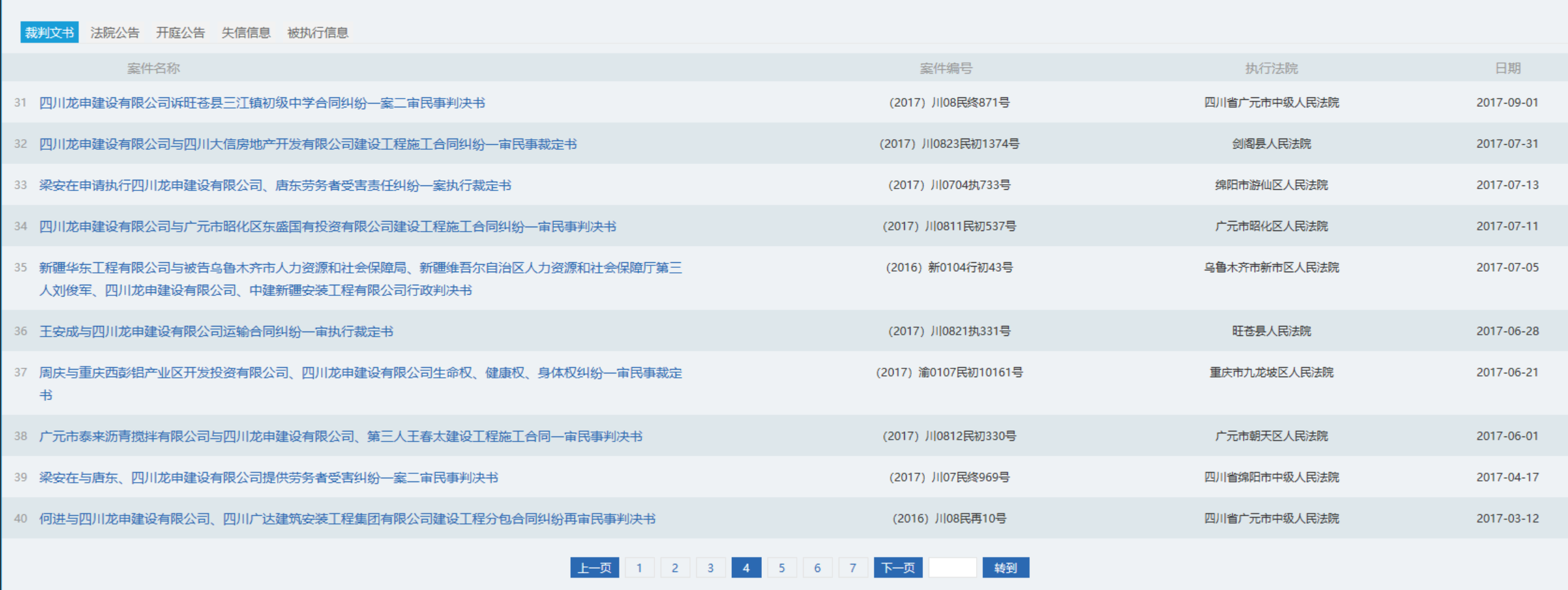
Task: Click case 33 梁安在申请执行 ruling link
Action: 275,185
